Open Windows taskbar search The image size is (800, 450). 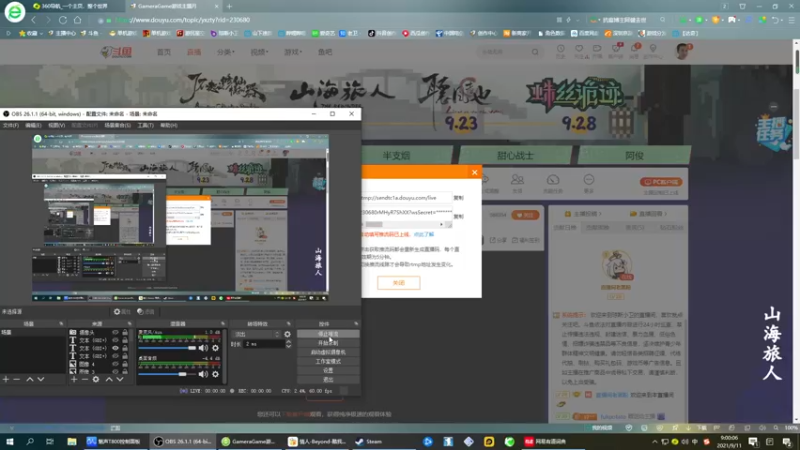point(30,442)
